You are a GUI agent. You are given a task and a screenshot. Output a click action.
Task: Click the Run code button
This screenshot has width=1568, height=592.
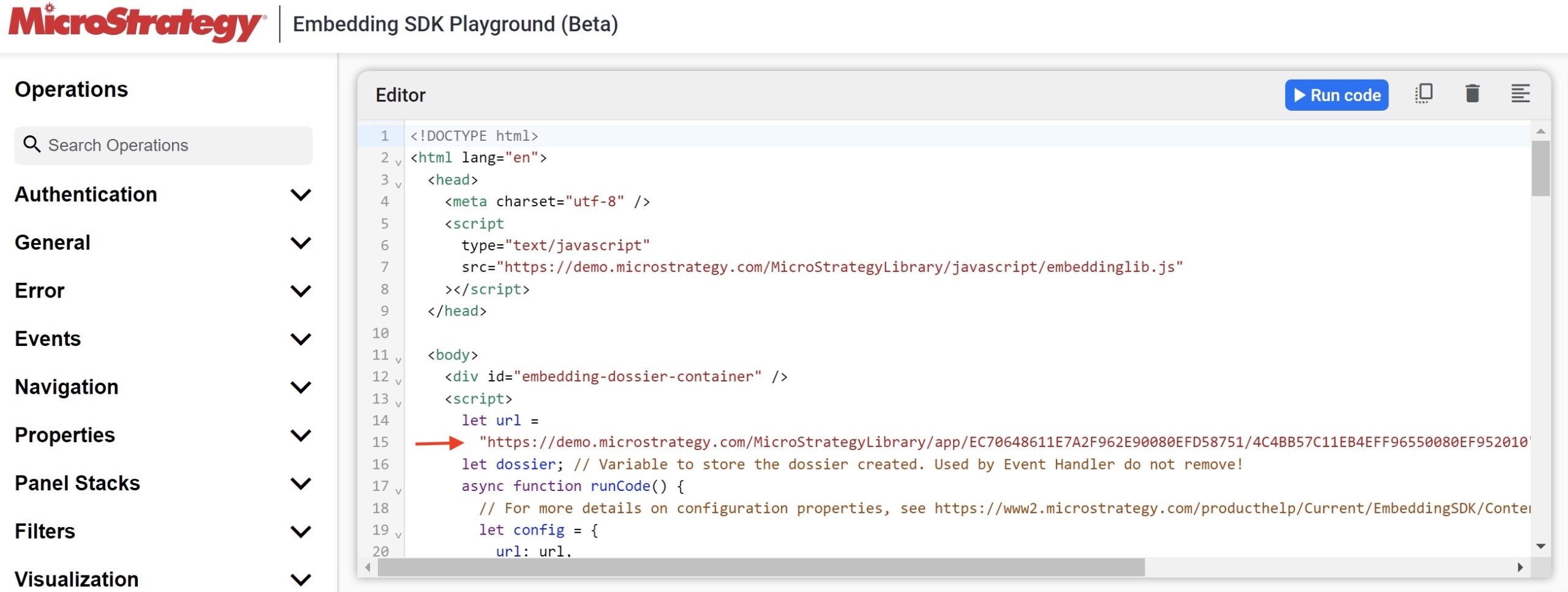[x=1336, y=95]
